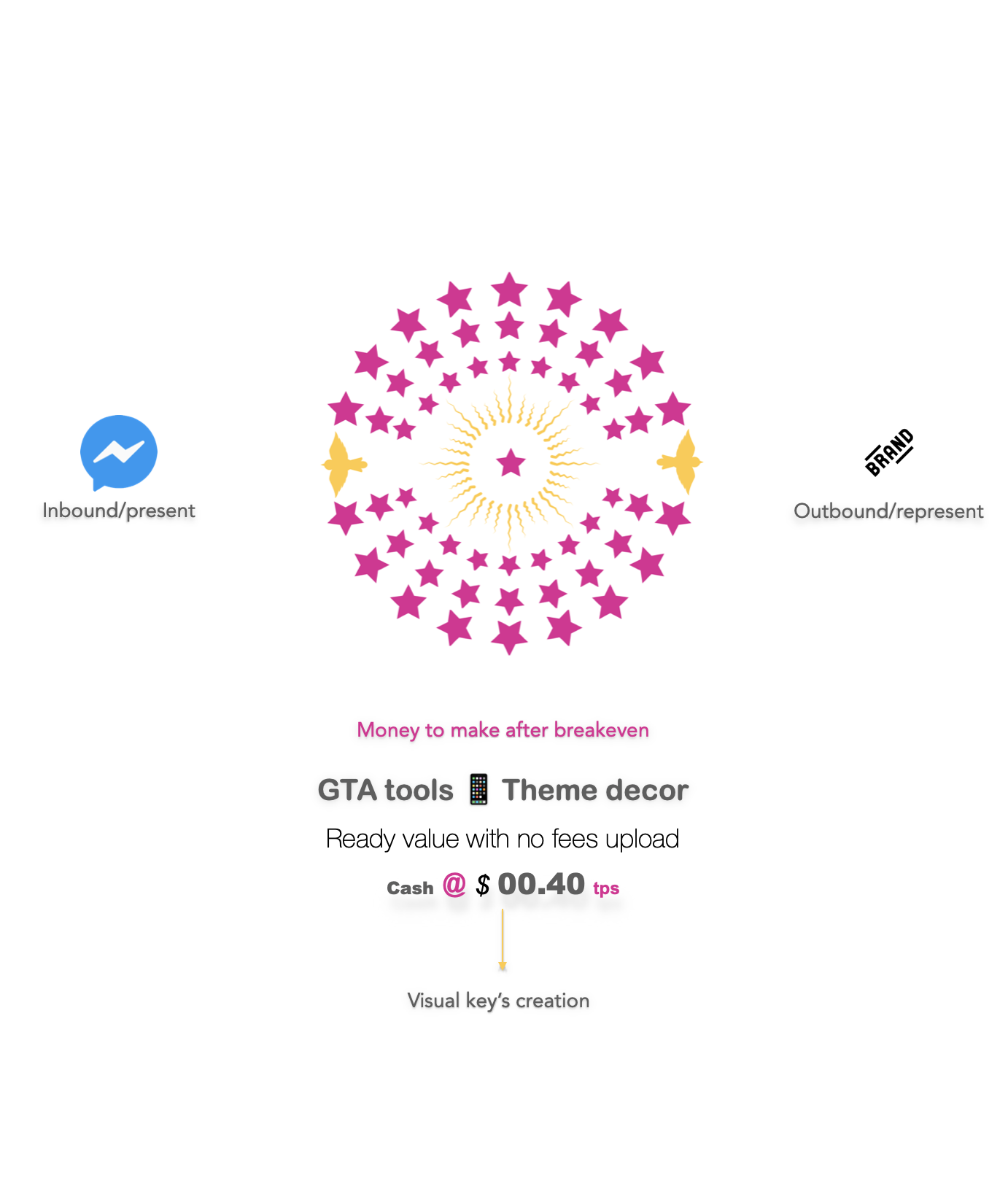This screenshot has width=1008, height=1202.
Task: Click Ready value with no fees upload
Action: [x=503, y=840]
